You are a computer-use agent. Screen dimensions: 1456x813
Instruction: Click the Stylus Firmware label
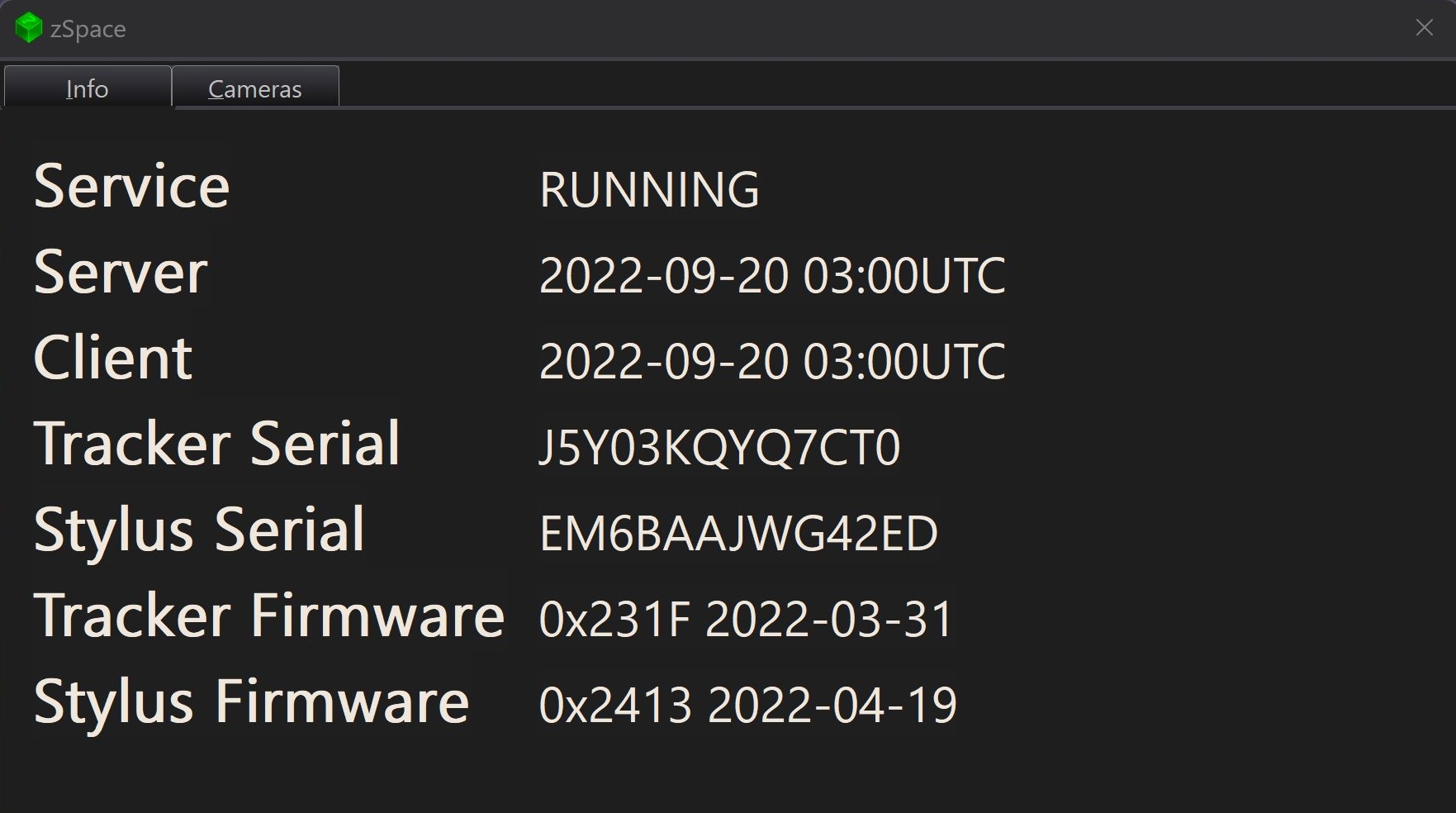click(251, 702)
